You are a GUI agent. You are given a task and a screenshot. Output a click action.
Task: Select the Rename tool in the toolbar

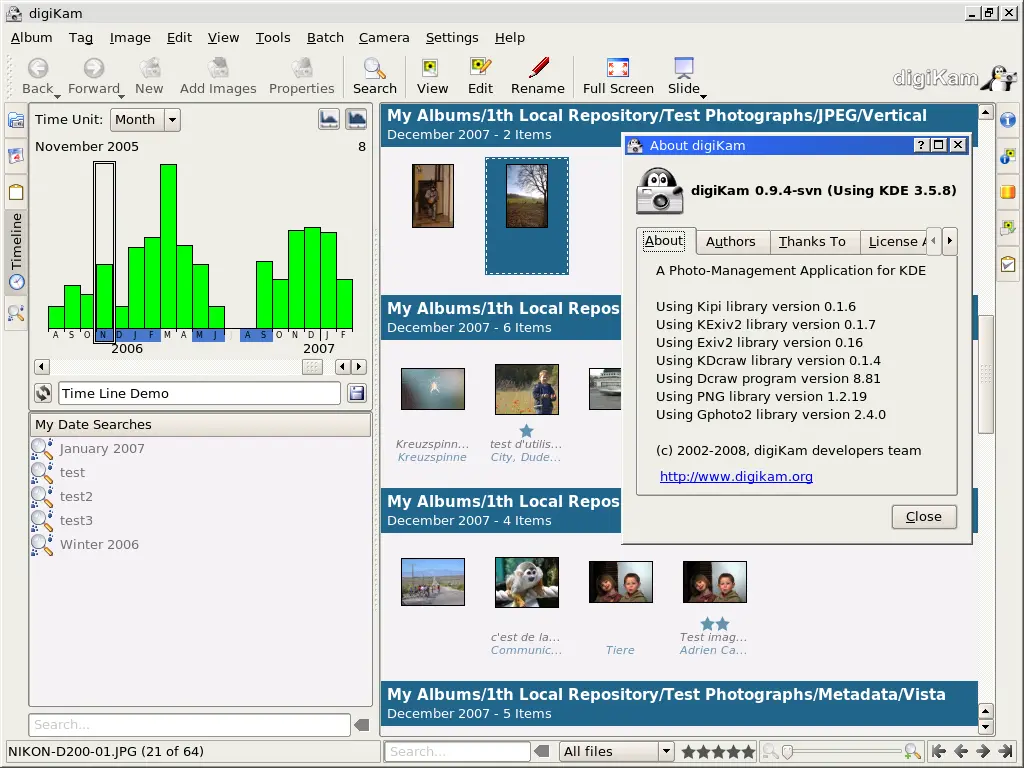(x=538, y=74)
